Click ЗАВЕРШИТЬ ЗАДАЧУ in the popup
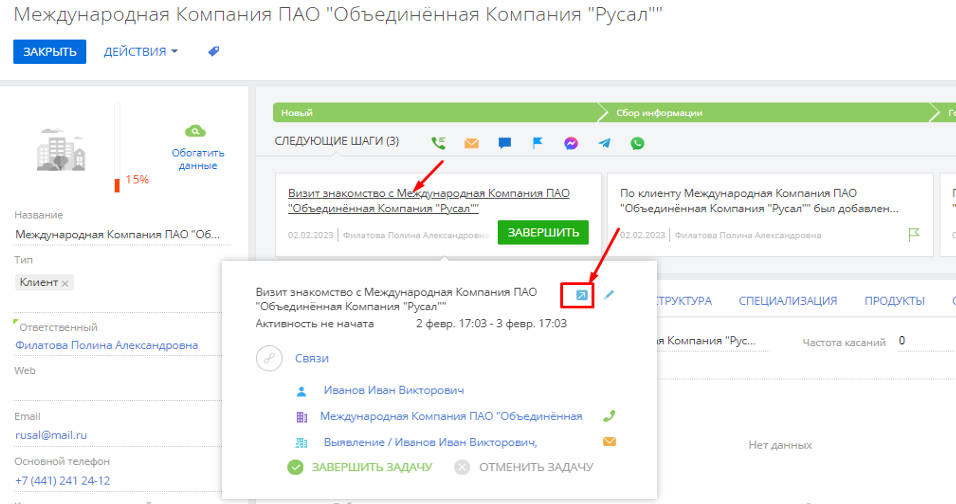Viewport: 956px width, 504px height. click(x=360, y=467)
